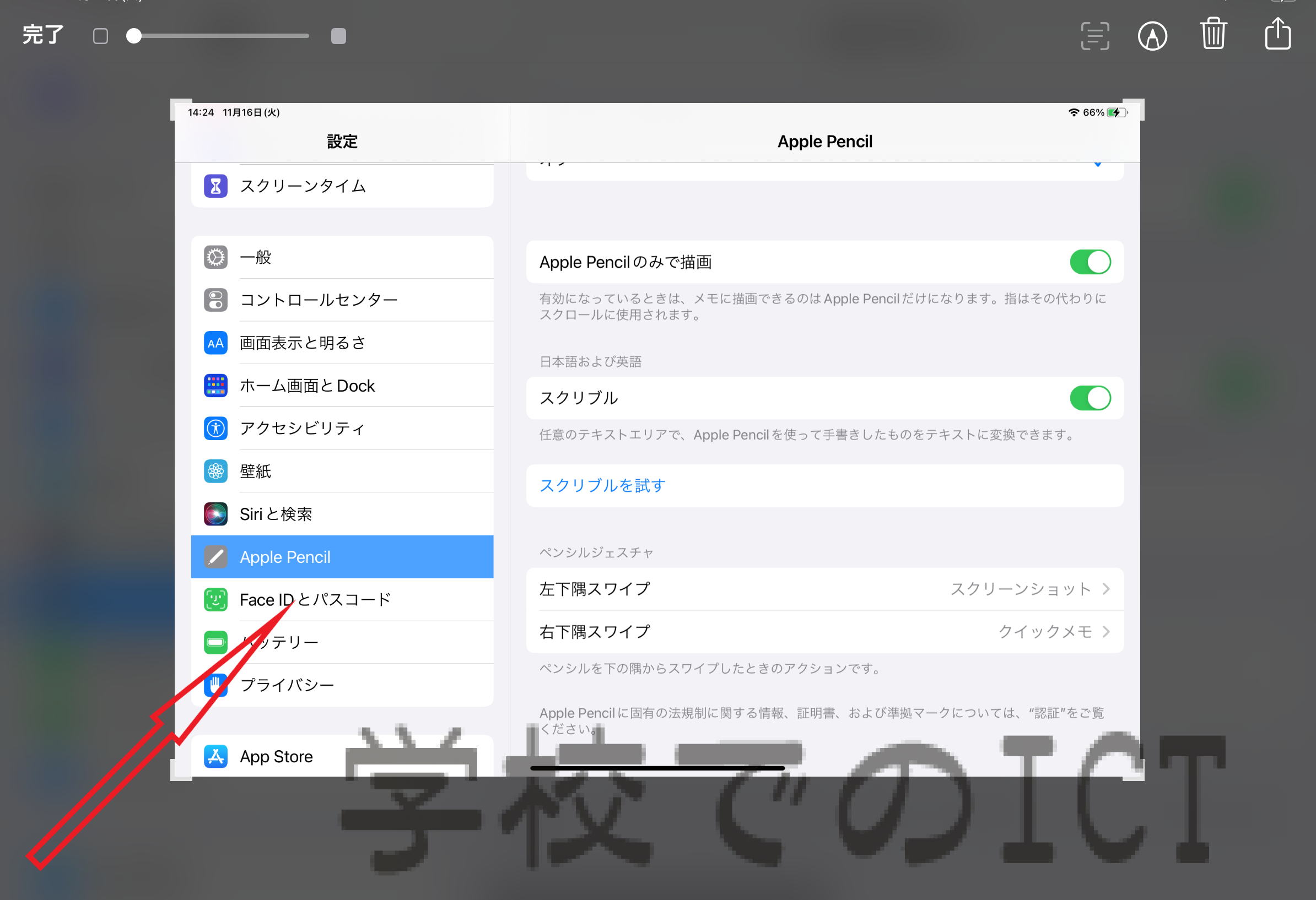The width and height of the screenshot is (1316, 900).
Task: Click the Home Screen grid icon
Action: point(215,386)
